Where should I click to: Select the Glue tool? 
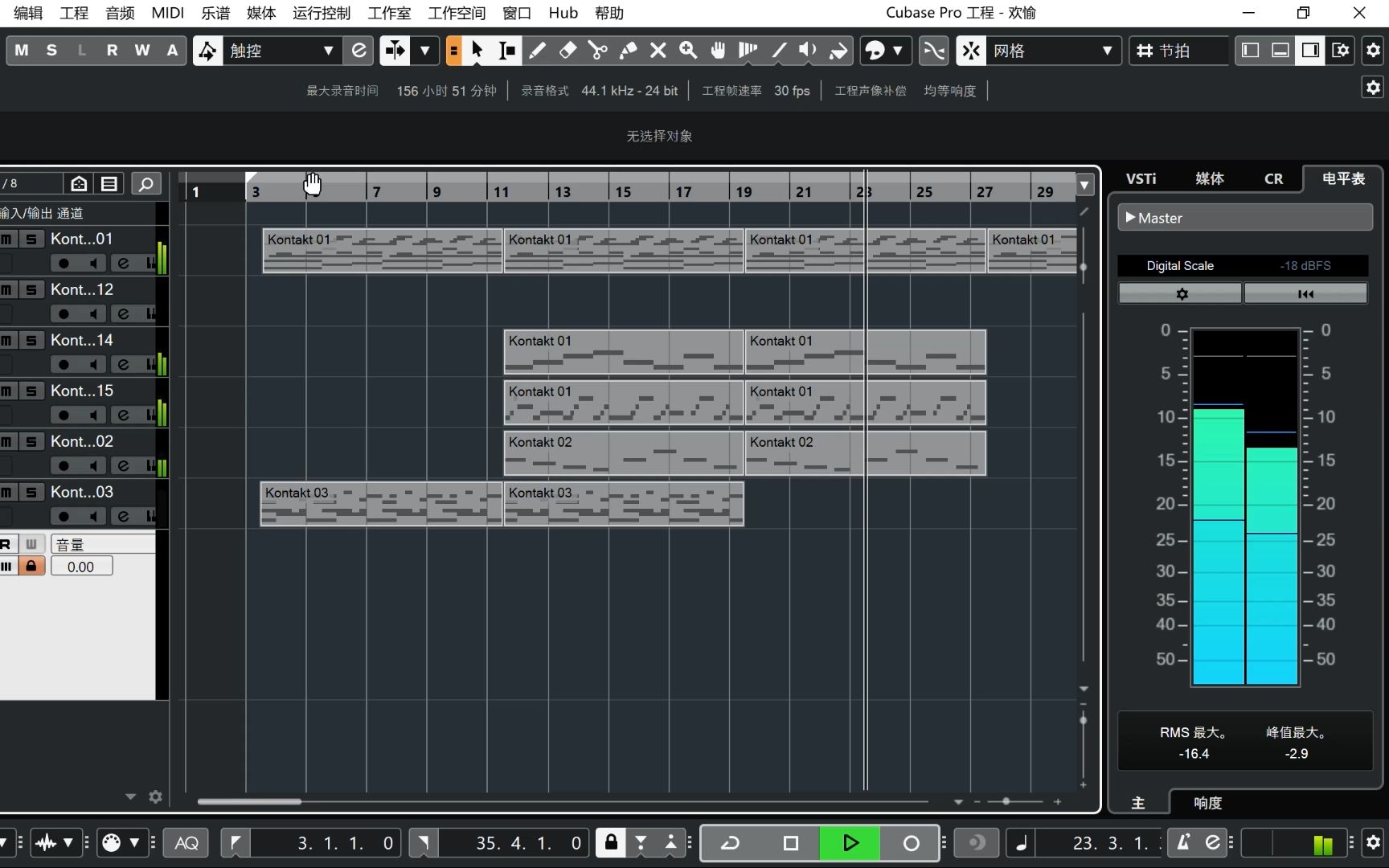[x=628, y=51]
